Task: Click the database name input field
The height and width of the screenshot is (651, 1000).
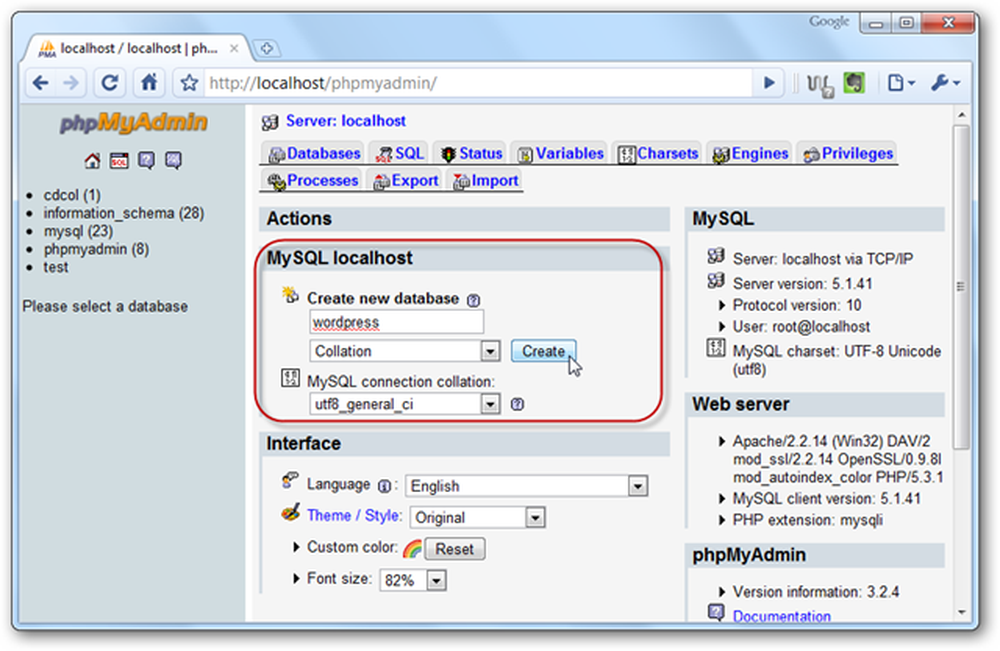Action: [396, 322]
